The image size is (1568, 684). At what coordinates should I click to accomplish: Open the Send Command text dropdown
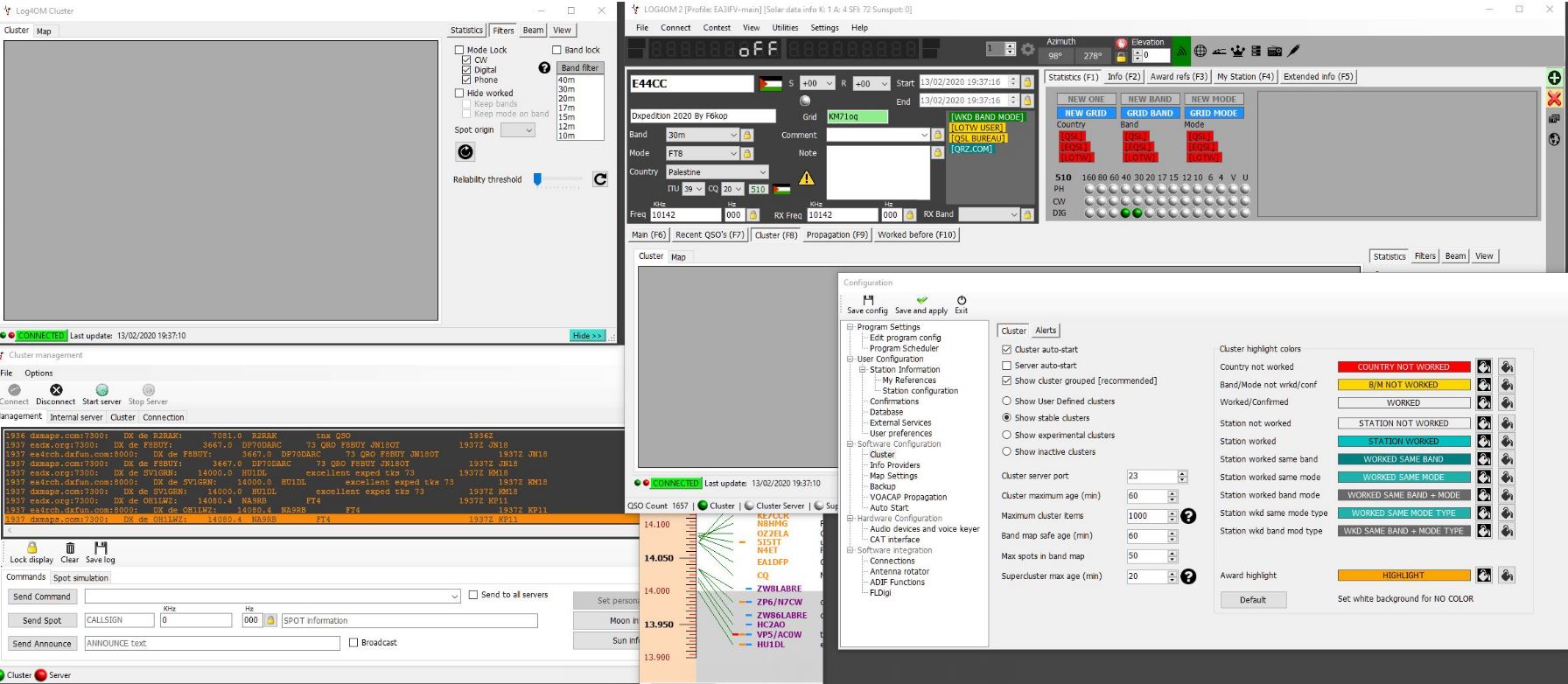tap(272, 597)
